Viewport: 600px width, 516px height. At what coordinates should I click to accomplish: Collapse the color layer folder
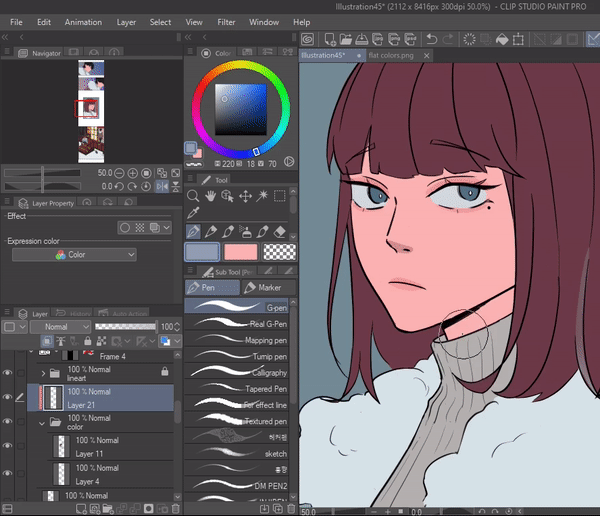pos(42,424)
